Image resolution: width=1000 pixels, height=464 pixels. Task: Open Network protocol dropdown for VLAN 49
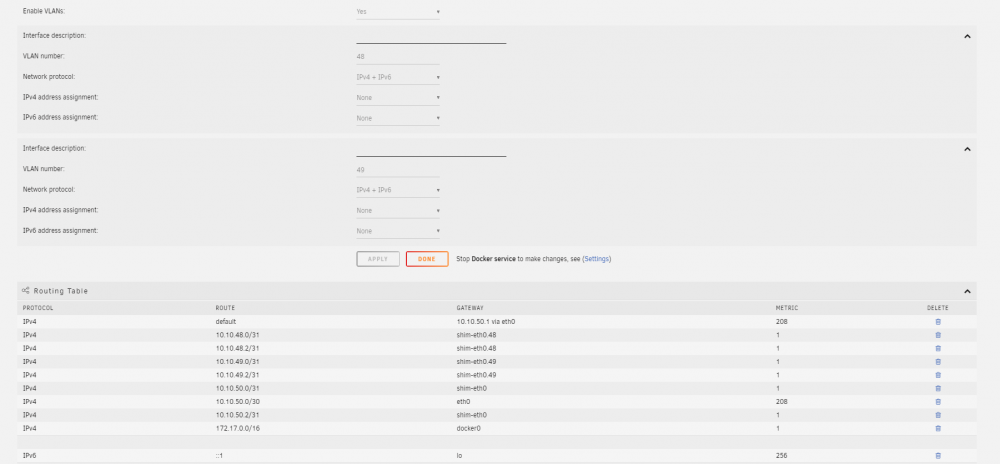point(398,190)
